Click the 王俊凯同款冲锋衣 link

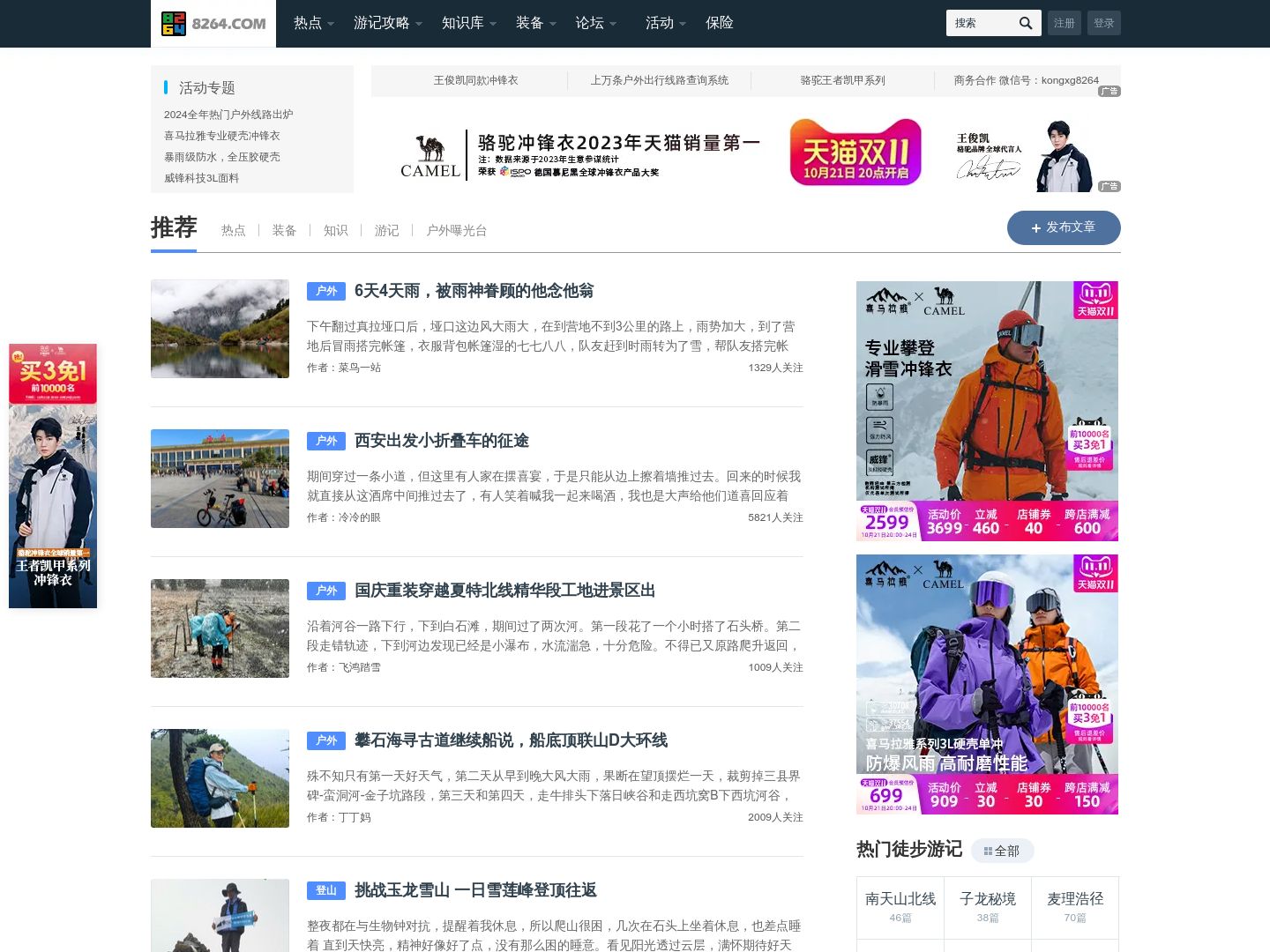tap(475, 80)
